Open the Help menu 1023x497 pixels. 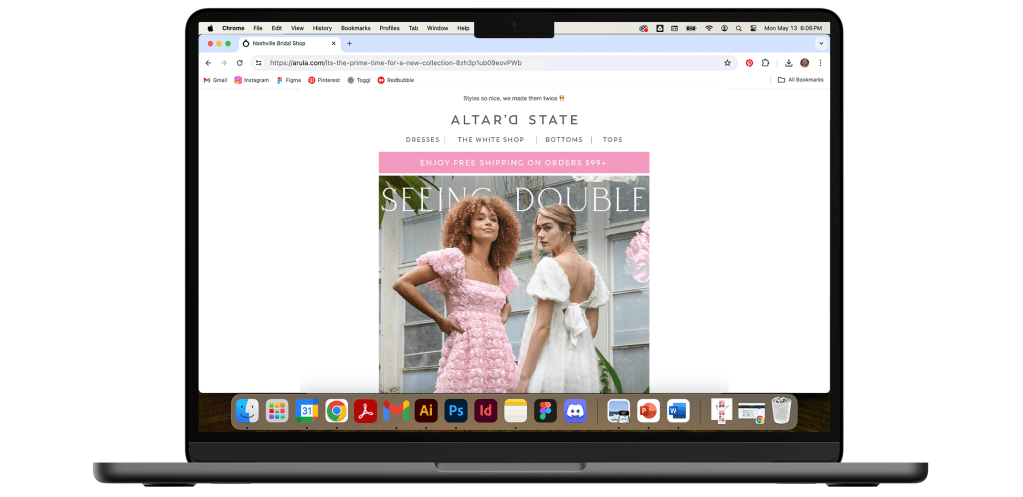click(463, 28)
